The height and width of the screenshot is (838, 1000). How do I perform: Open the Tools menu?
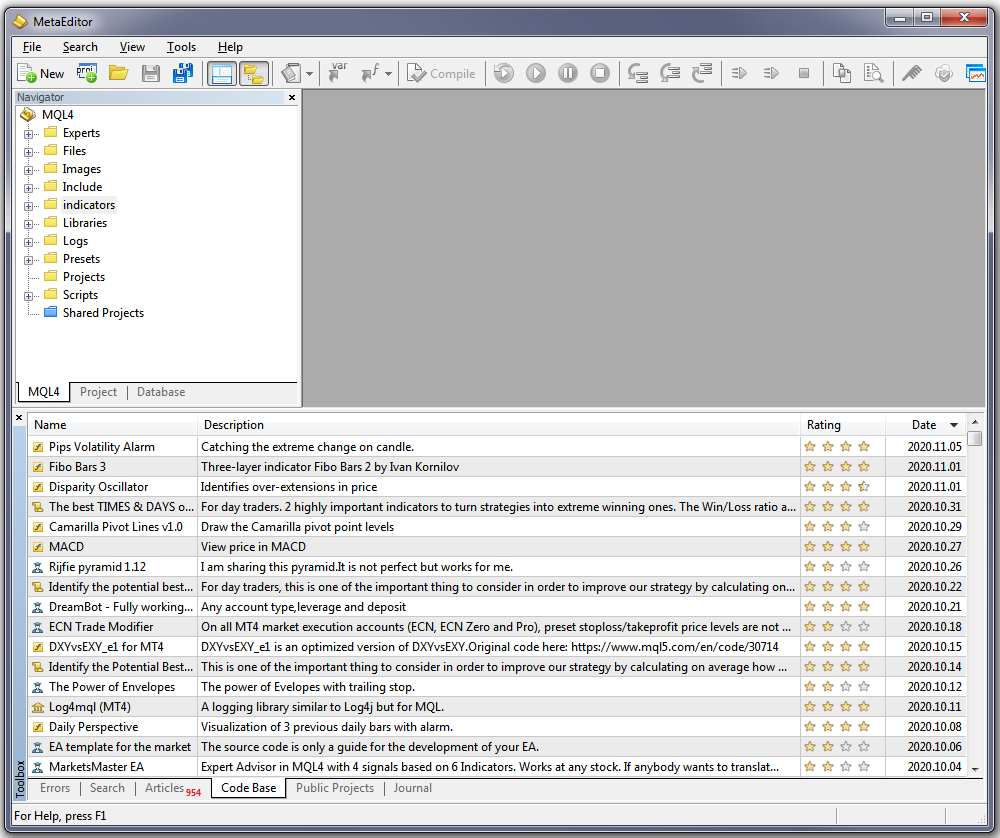[x=181, y=47]
